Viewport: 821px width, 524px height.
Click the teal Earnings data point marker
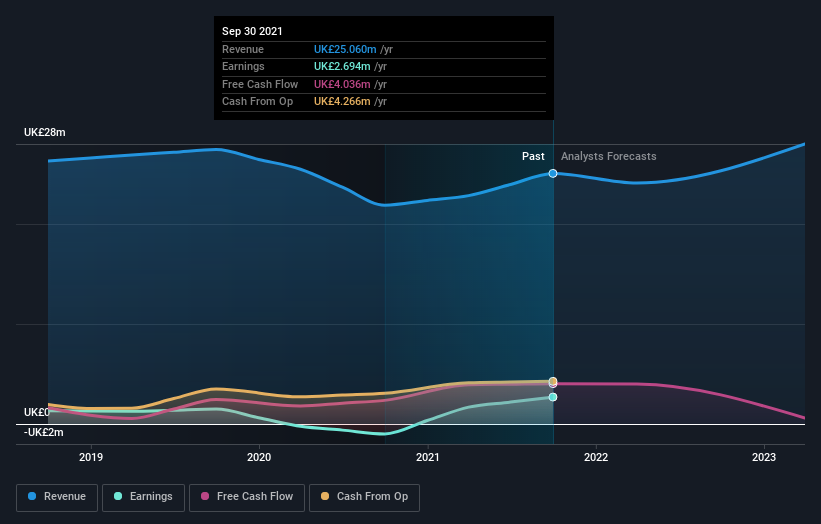[553, 397]
